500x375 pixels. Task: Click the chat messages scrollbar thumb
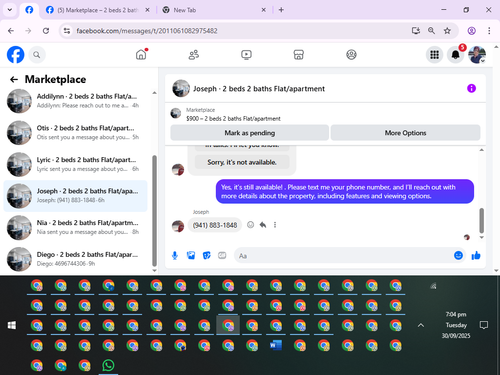(481, 220)
